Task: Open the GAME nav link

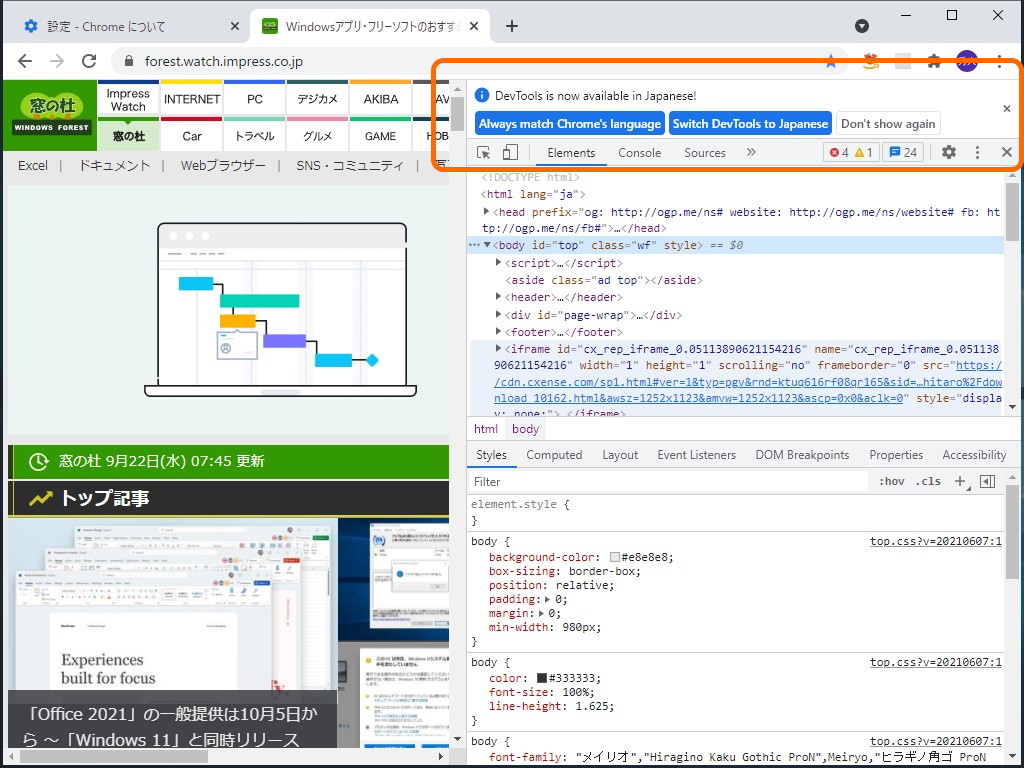Action: pos(381,136)
